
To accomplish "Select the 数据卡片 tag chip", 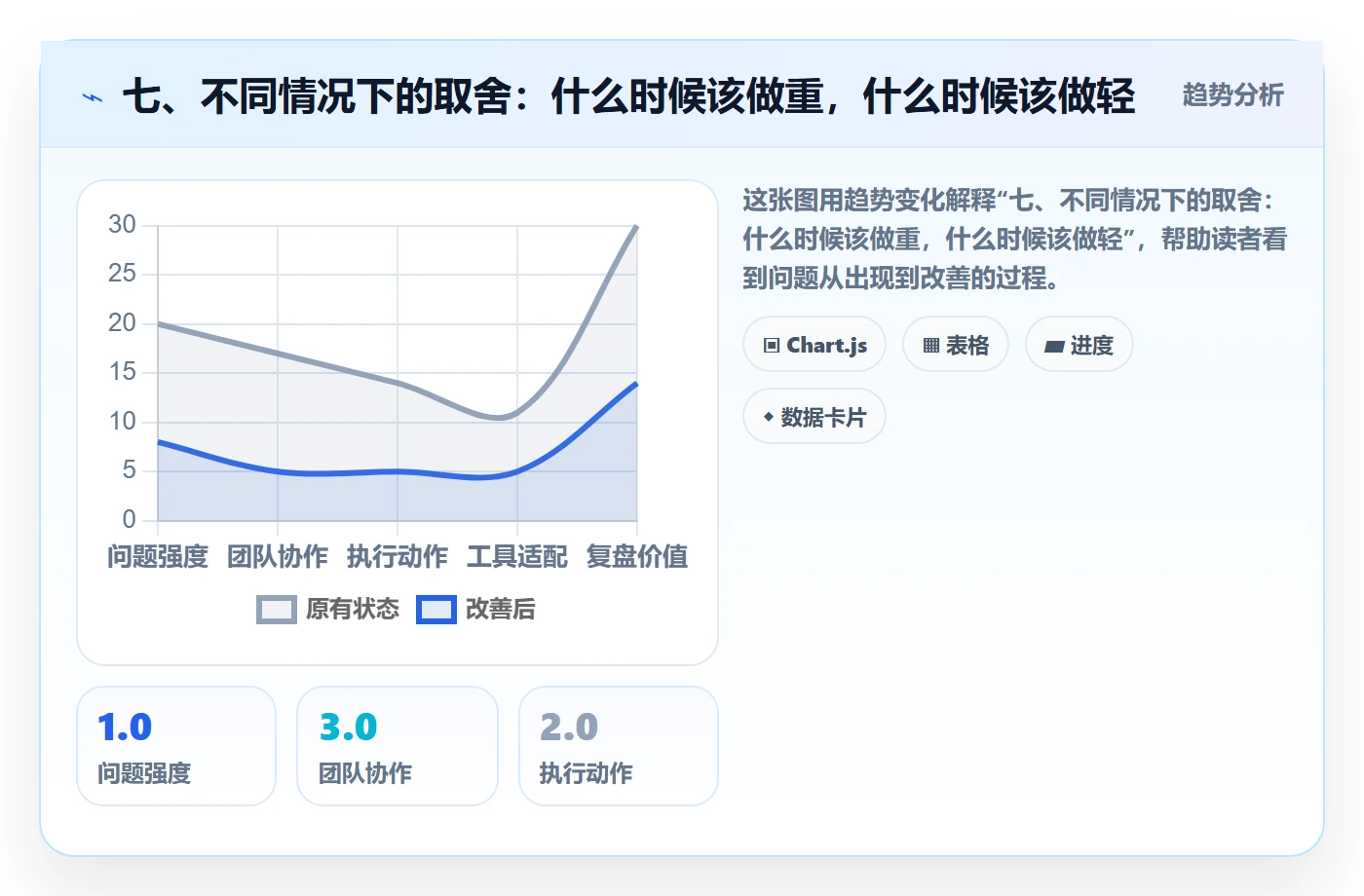I will [815, 417].
